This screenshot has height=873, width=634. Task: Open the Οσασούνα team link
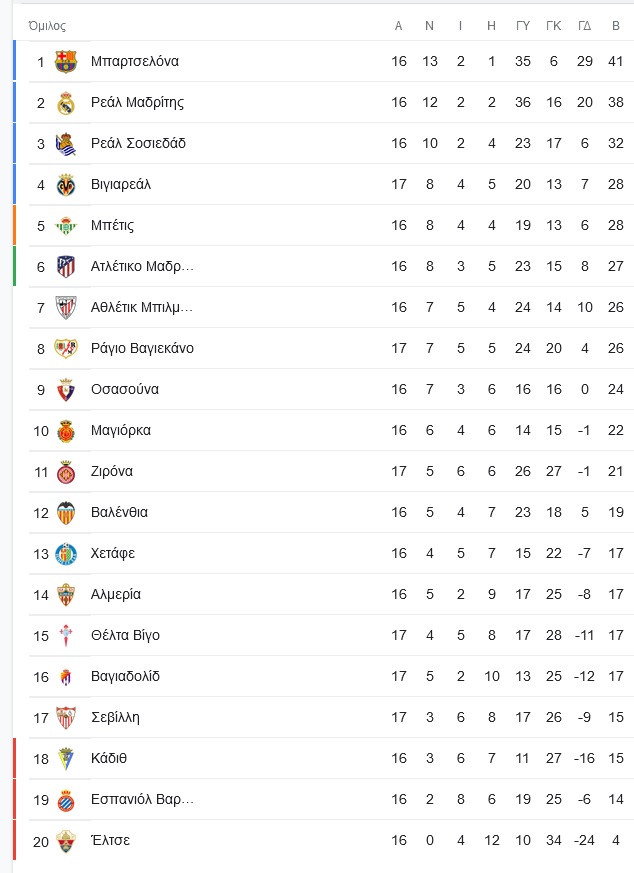point(125,389)
